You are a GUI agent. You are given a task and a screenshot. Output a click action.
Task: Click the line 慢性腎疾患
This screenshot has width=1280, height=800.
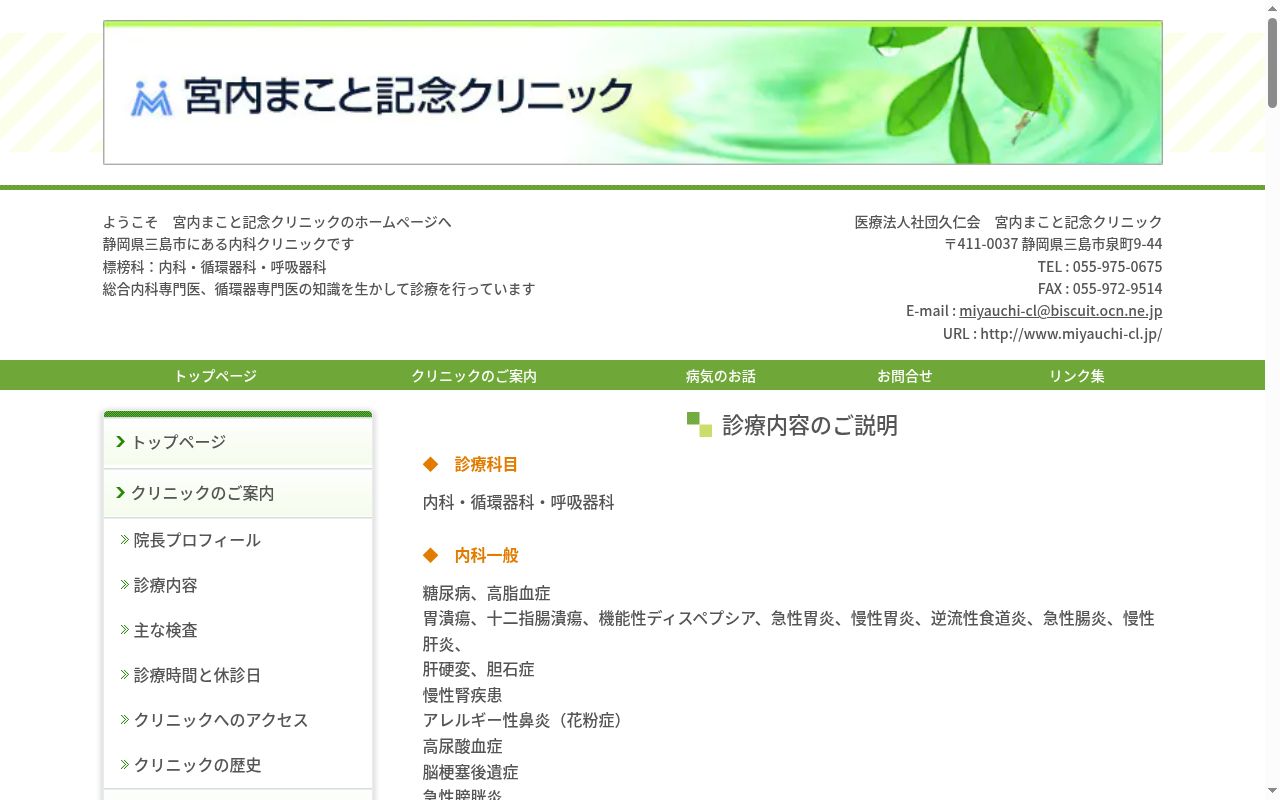click(x=463, y=695)
